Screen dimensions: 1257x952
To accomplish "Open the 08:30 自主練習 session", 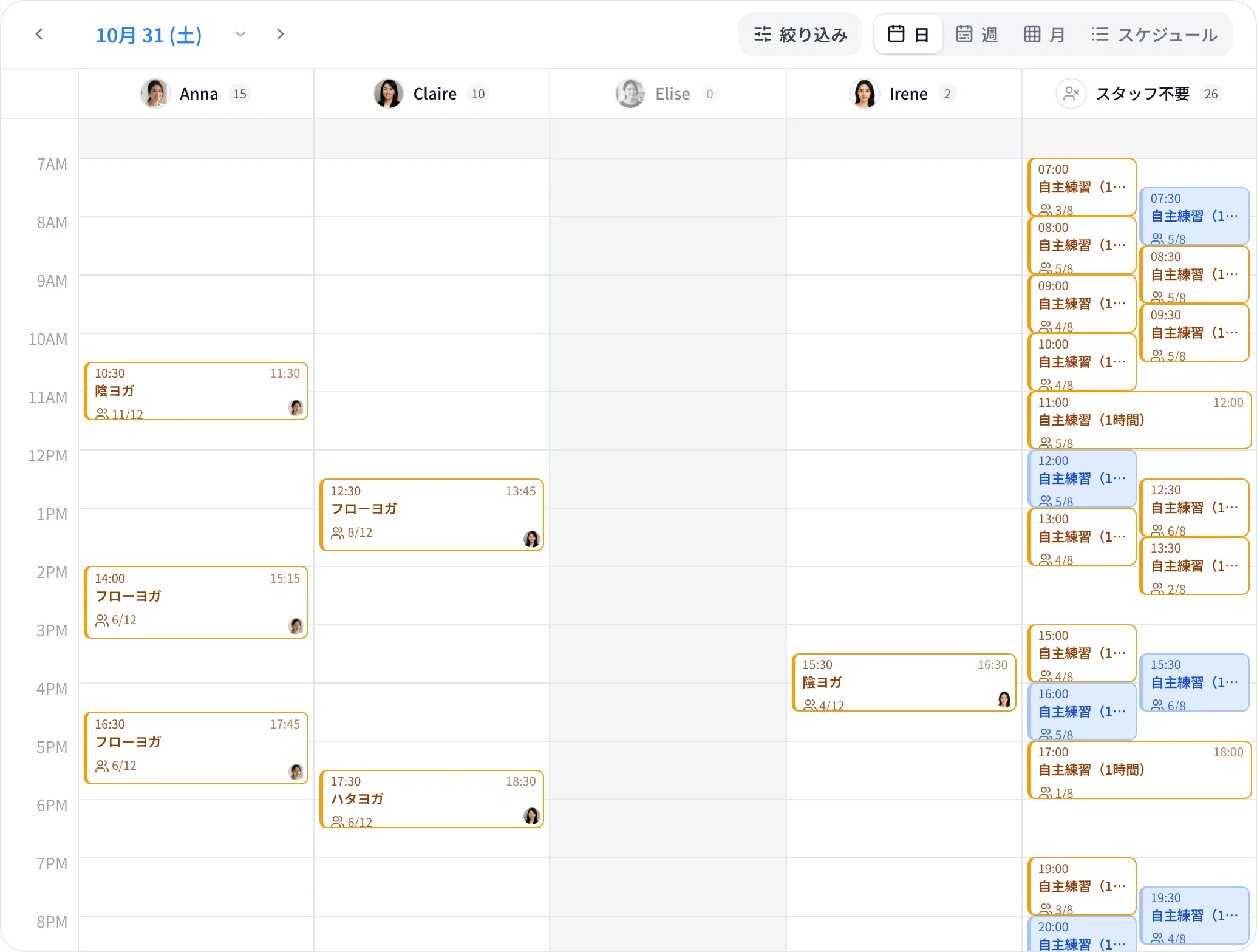I will click(1194, 274).
